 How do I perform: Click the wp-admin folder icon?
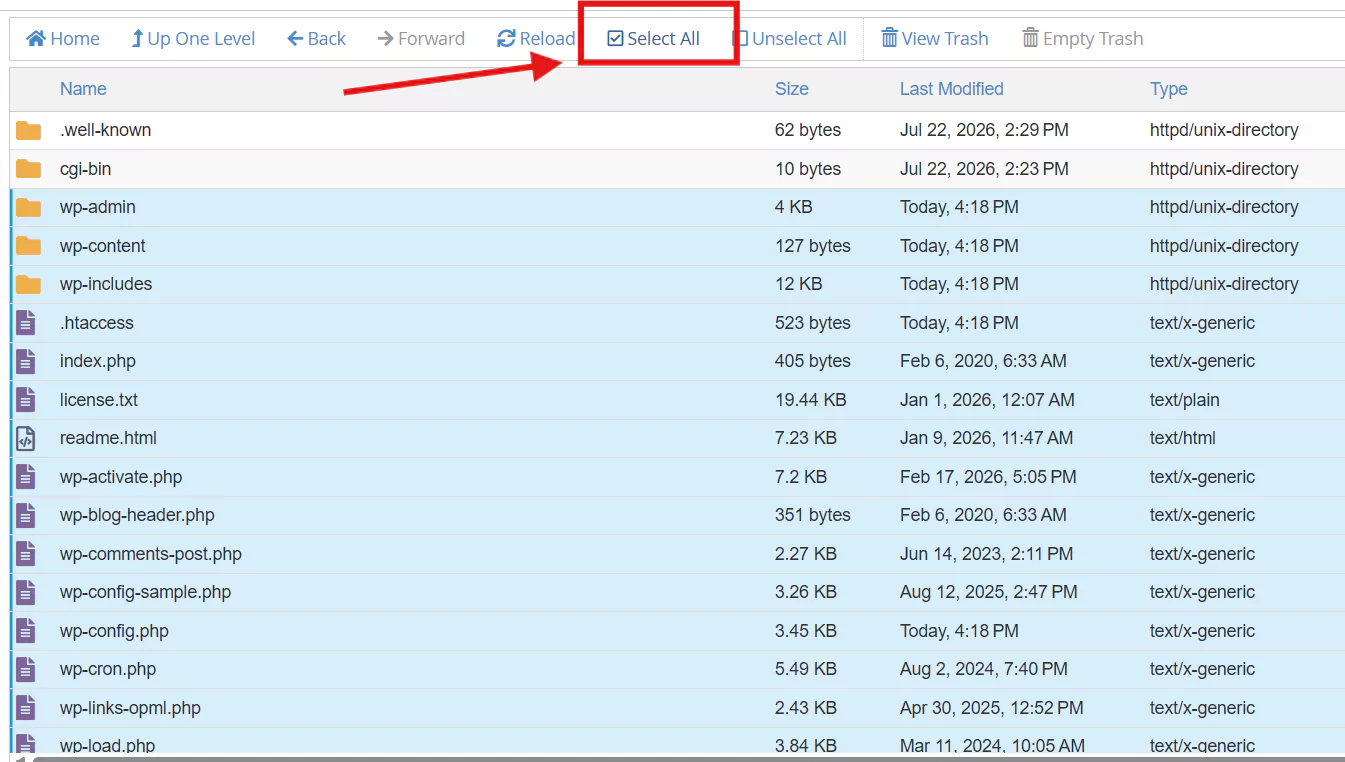pyautogui.click(x=28, y=207)
